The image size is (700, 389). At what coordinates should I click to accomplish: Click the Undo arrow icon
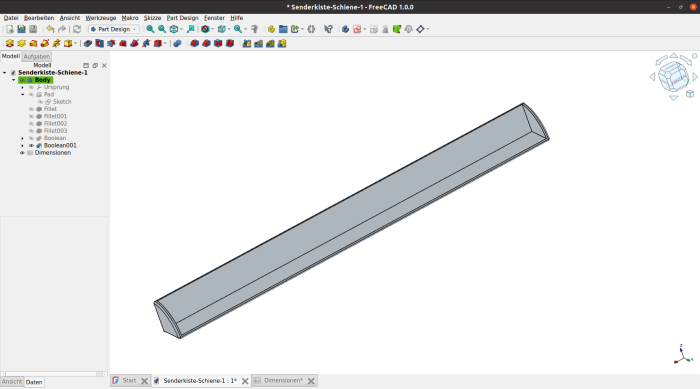(50, 29)
